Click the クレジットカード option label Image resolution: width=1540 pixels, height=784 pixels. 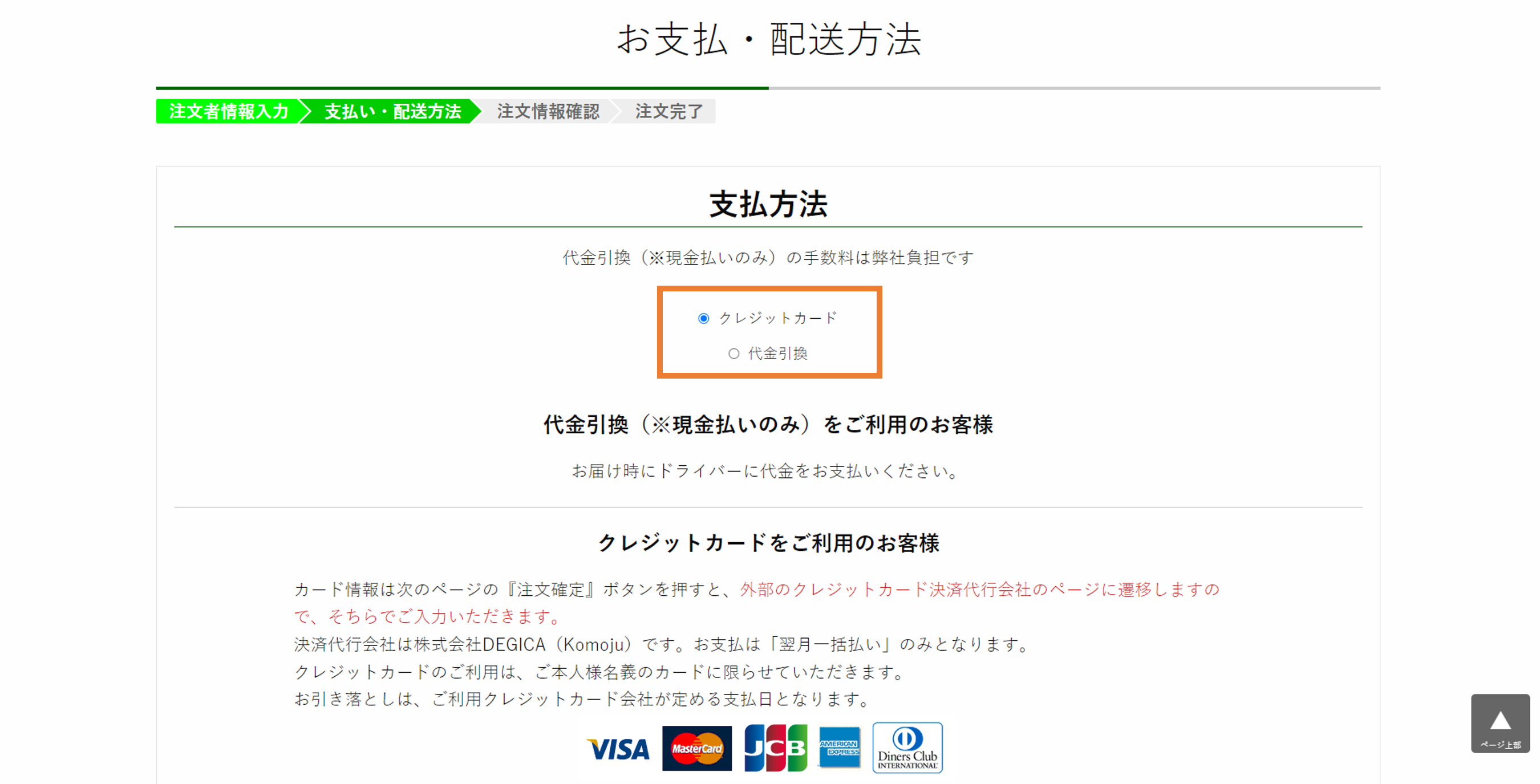(x=778, y=319)
